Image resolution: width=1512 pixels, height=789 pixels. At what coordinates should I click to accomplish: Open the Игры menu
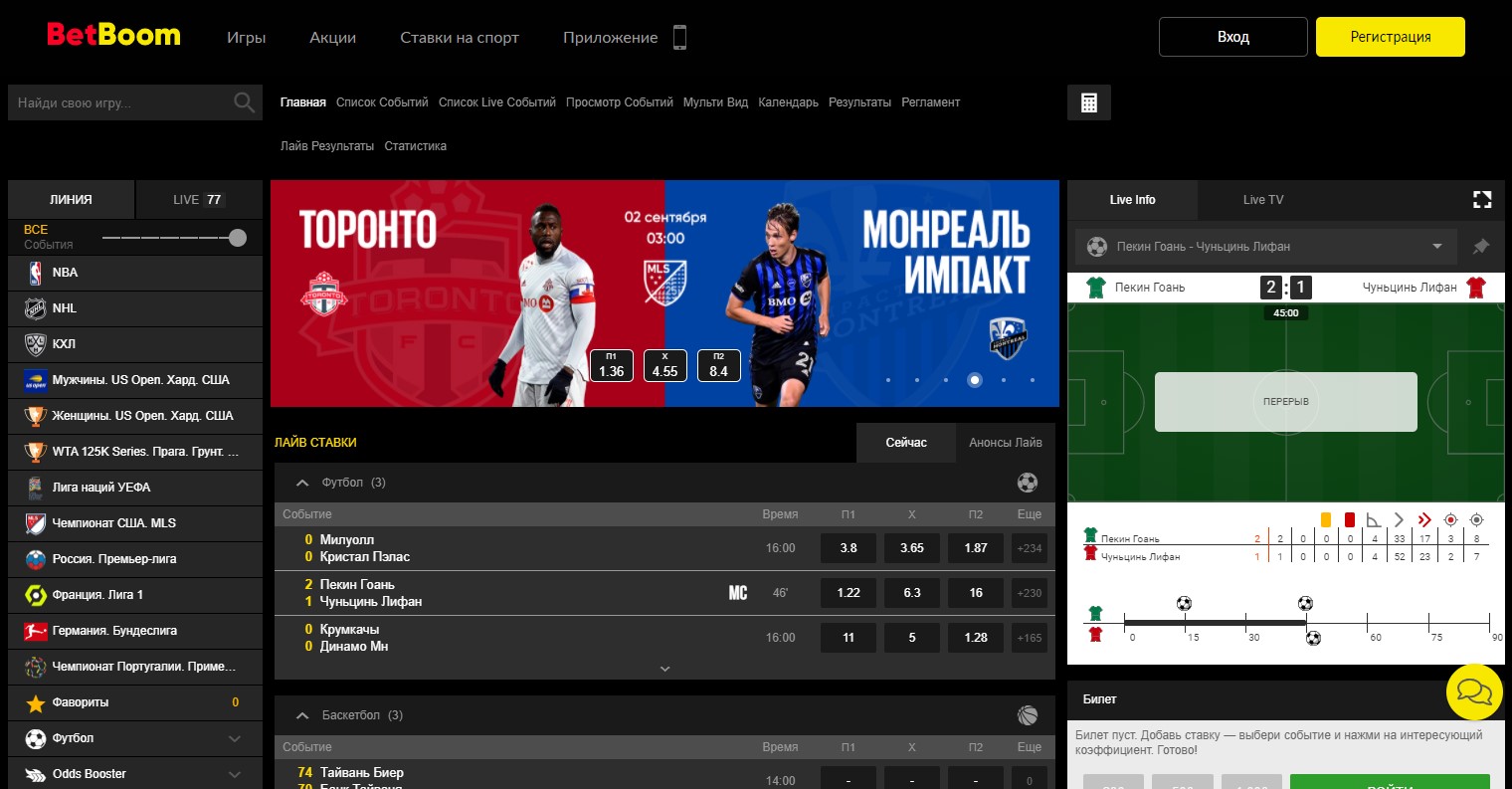[x=247, y=38]
